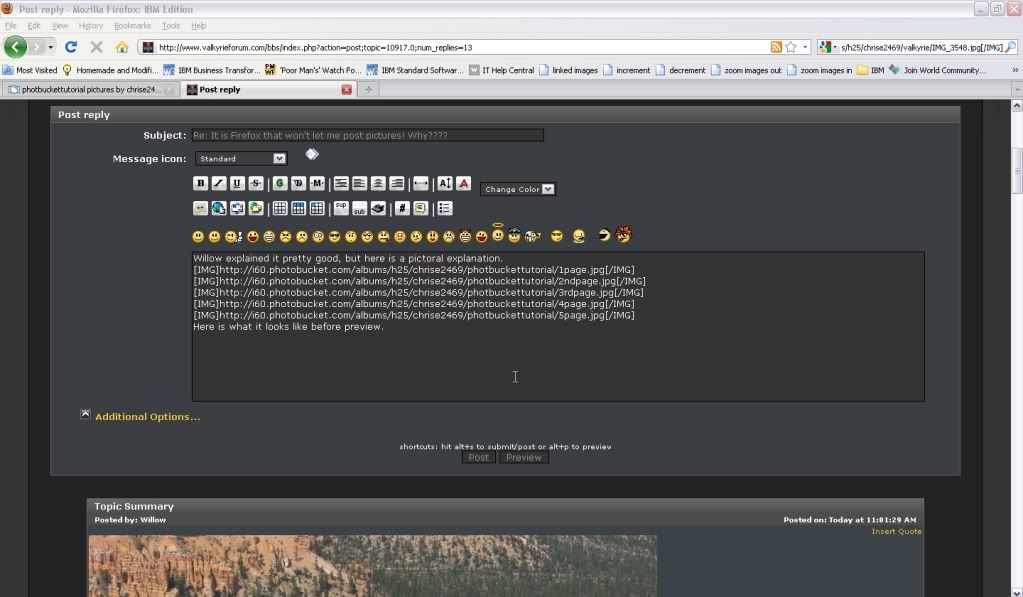Viewport: 1023px width, 597px height.
Task: Click the Insert Quote link
Action: (896, 532)
